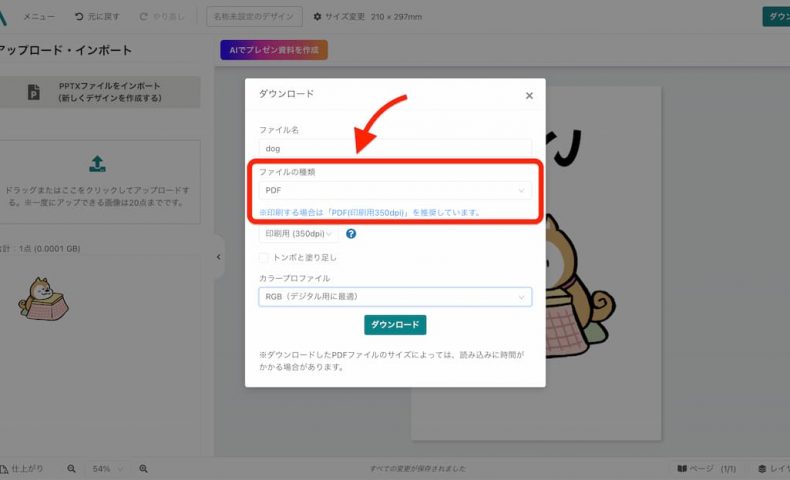Click the やり直し redo icon

tap(144, 17)
